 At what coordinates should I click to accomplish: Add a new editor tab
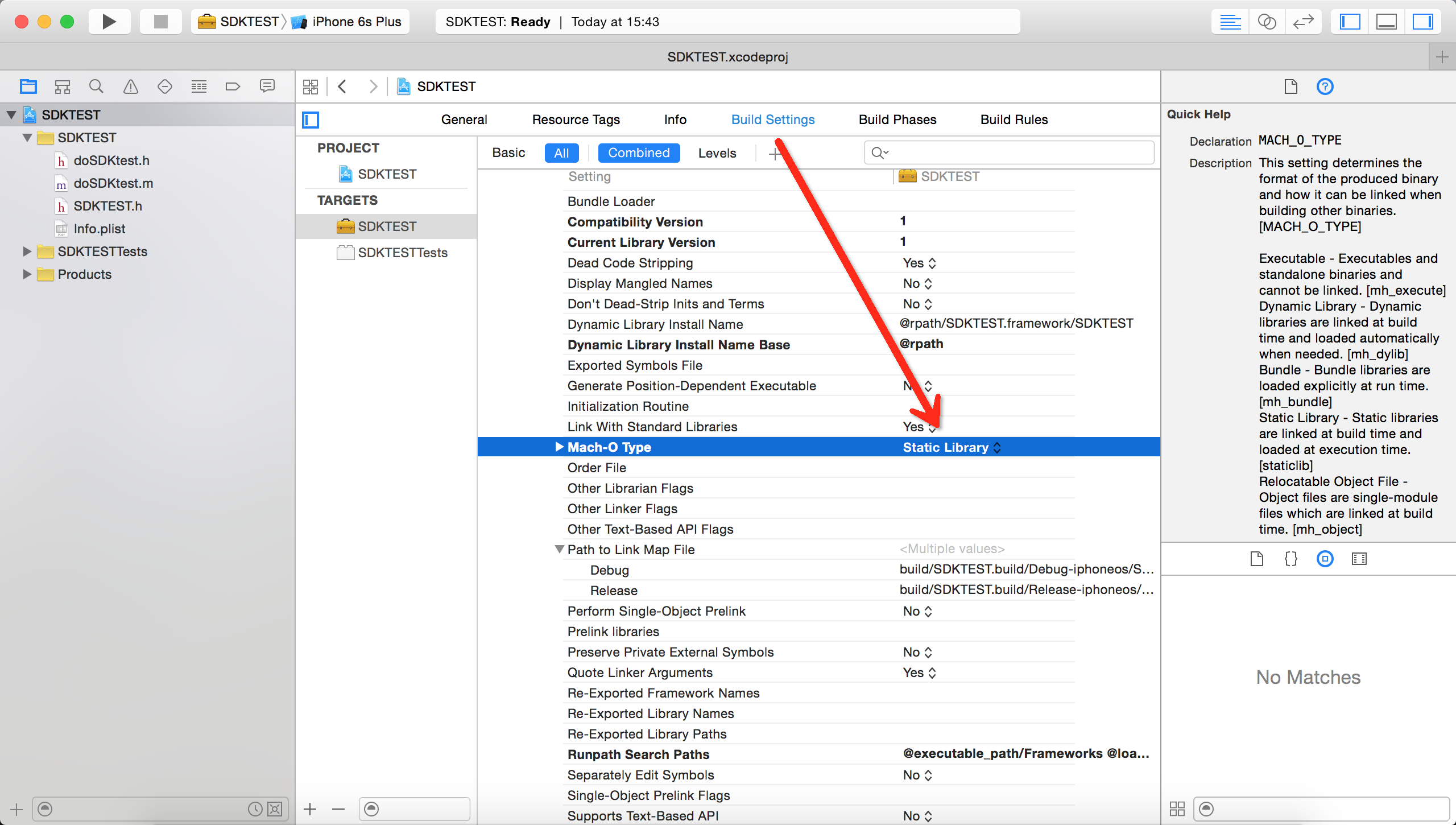1442,57
